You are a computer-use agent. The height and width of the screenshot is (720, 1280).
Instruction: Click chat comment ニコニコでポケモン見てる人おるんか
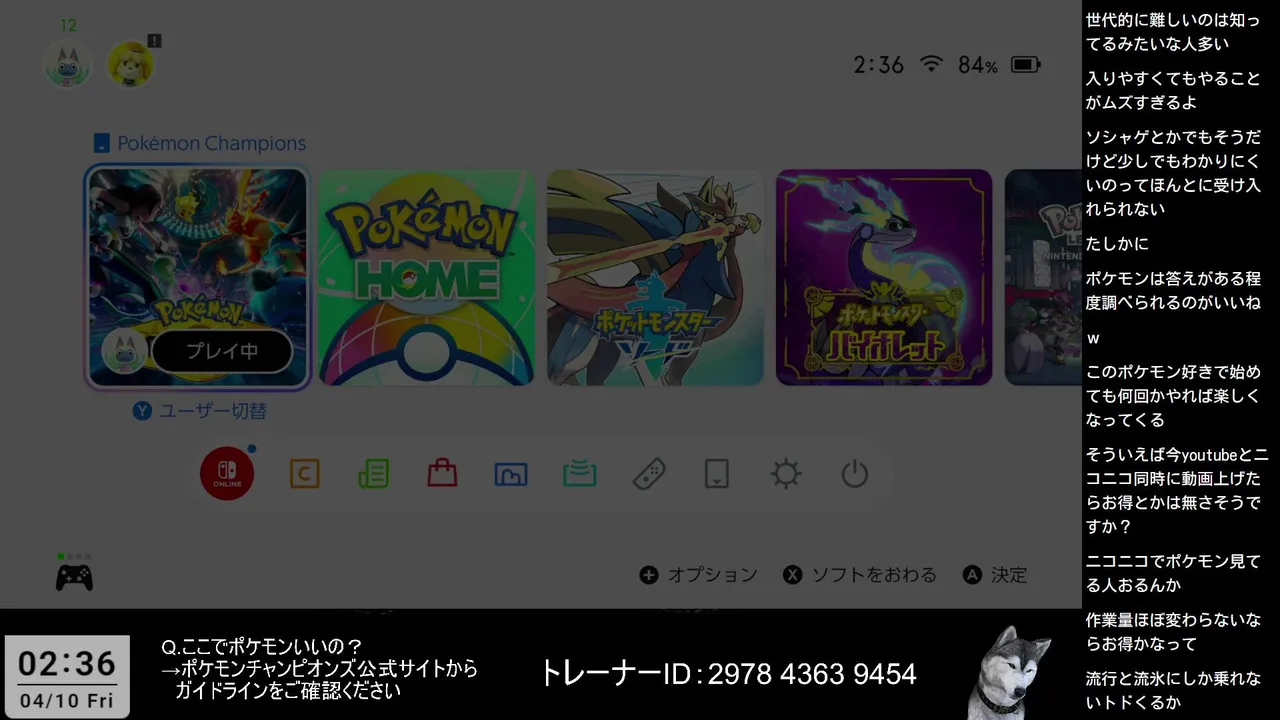1173,573
